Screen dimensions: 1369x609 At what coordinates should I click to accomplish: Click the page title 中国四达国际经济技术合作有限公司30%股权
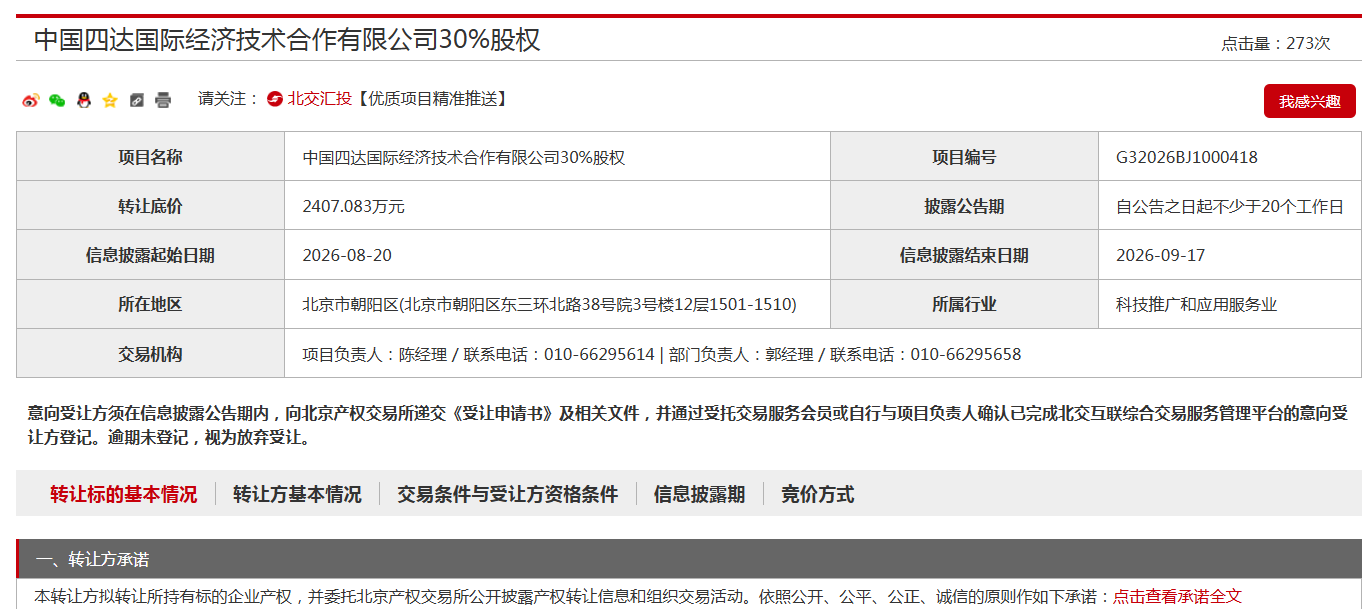coord(287,39)
